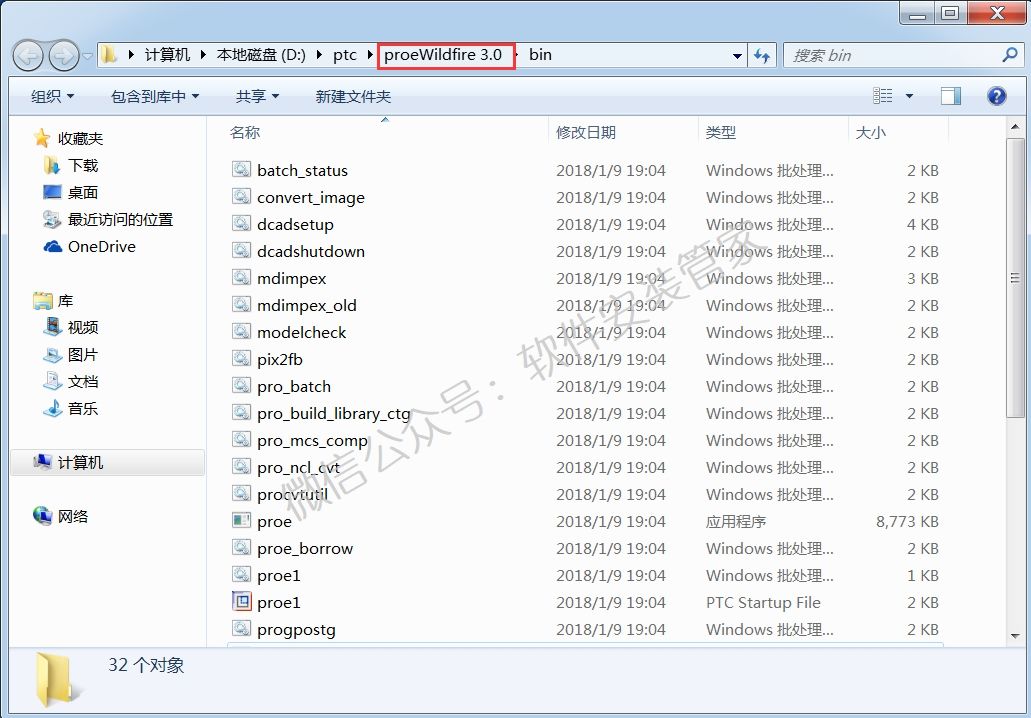
Task: Open the 包含到库中 dropdown menu
Action: tap(155, 97)
